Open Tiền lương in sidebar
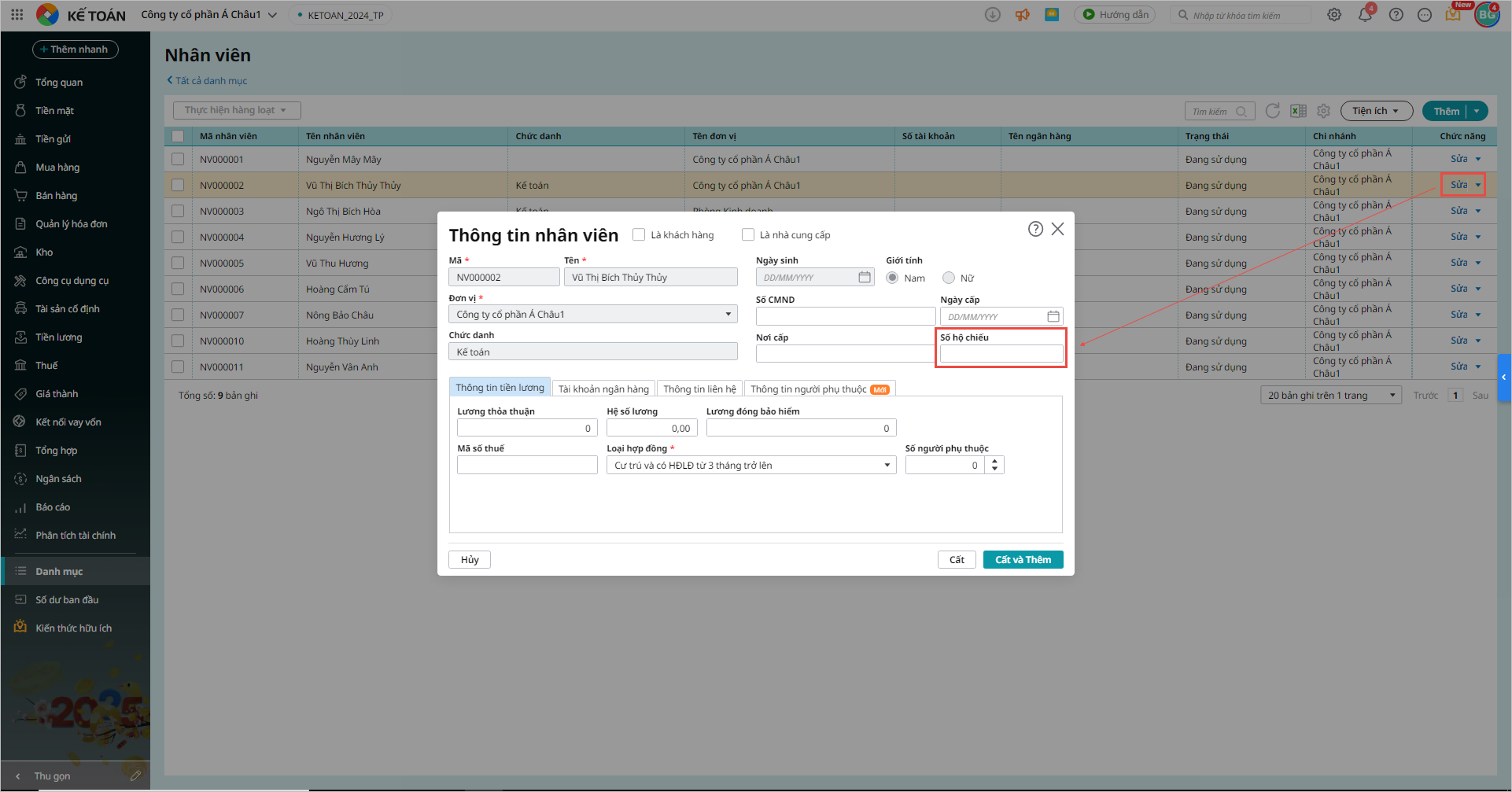The height and width of the screenshot is (792, 1512). pos(58,337)
